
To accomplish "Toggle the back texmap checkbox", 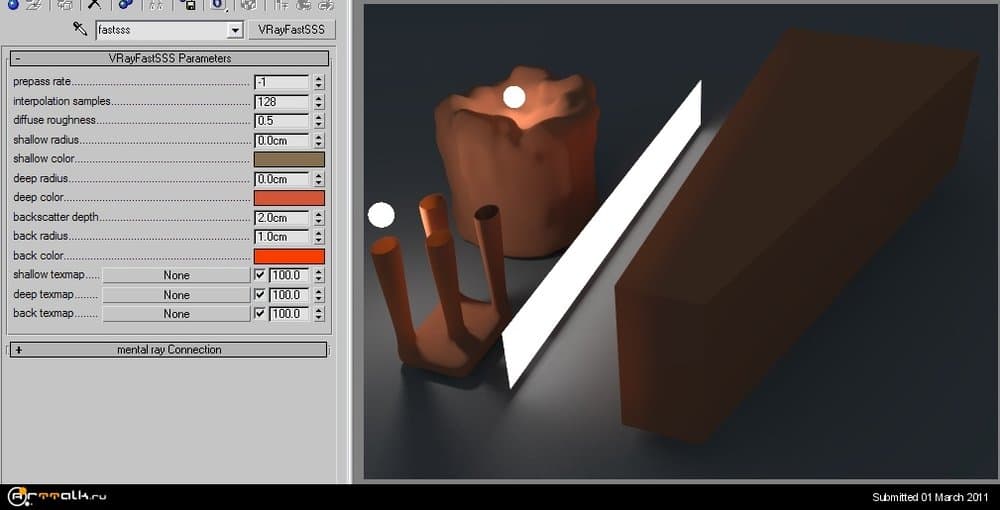I will point(260,314).
